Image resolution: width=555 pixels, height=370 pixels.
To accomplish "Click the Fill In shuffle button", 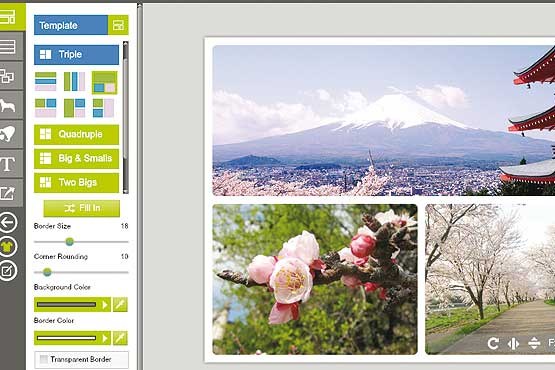I will (82, 208).
